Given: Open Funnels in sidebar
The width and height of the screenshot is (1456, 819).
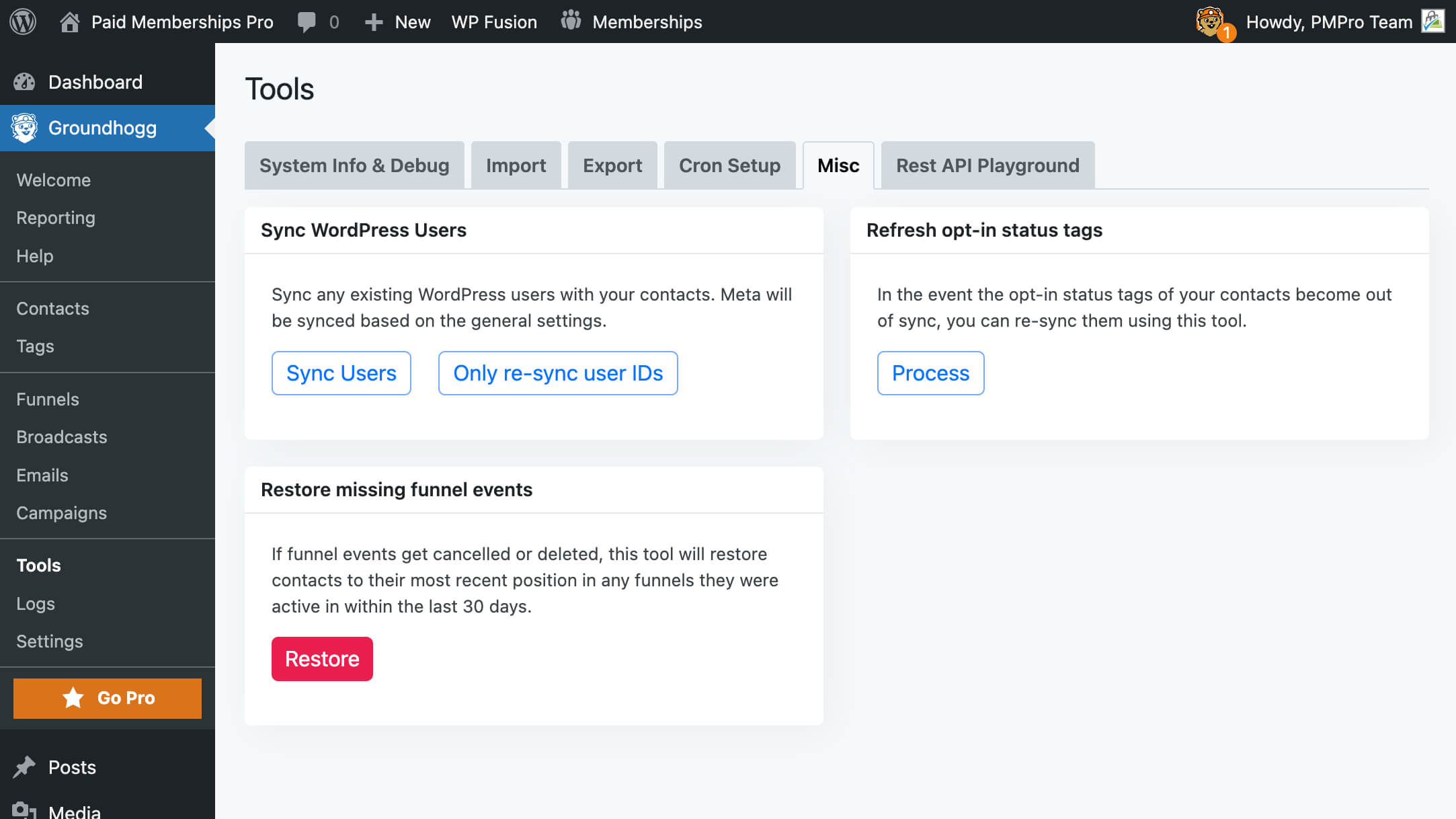Looking at the screenshot, I should point(47,398).
